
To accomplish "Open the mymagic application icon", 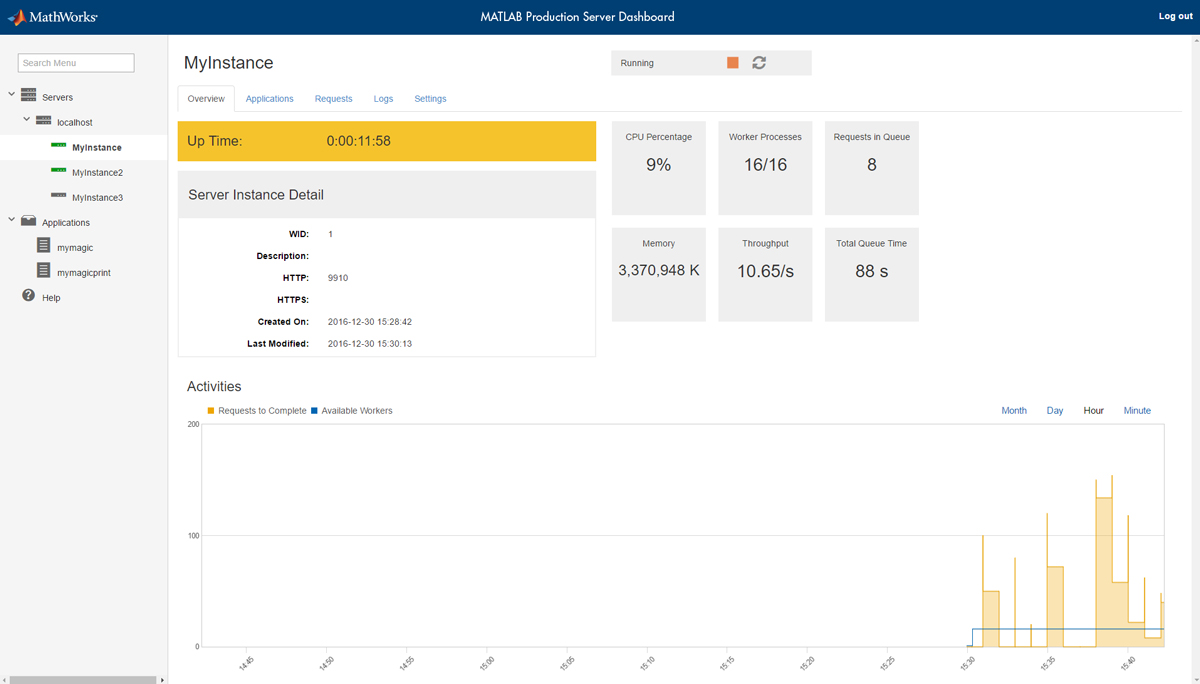I will [43, 245].
